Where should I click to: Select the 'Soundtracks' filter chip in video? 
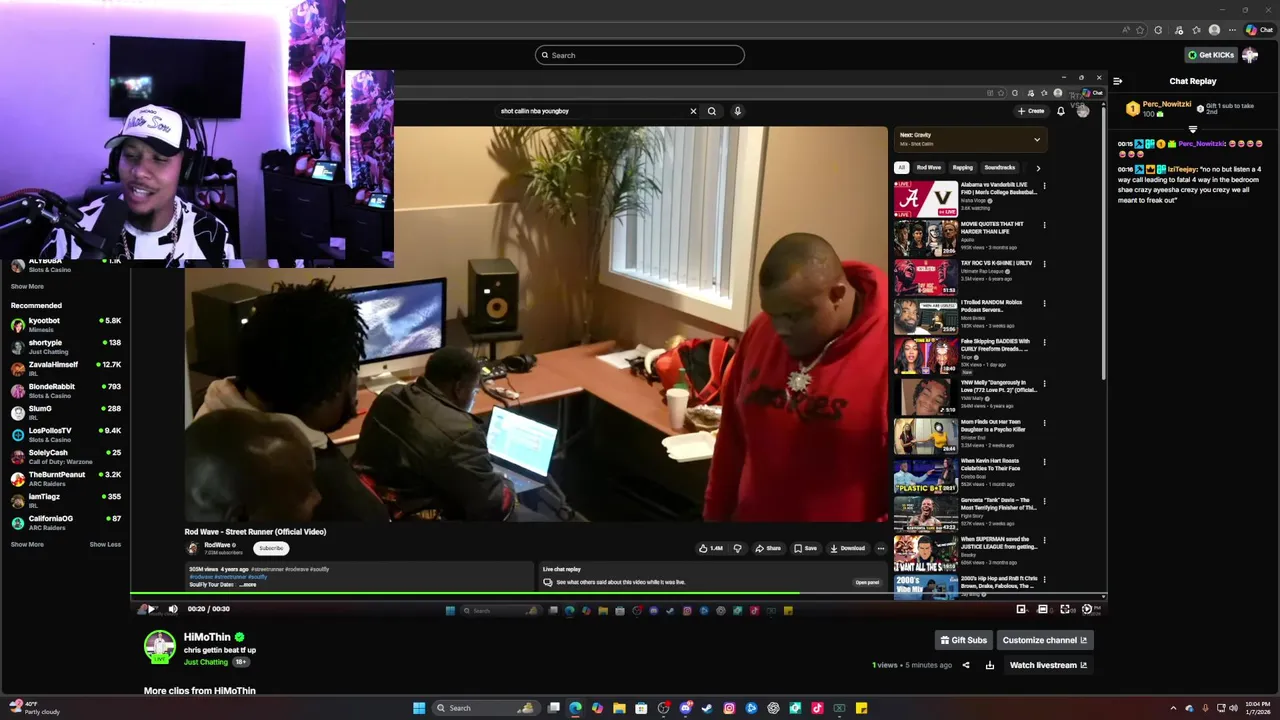click(x=1000, y=168)
